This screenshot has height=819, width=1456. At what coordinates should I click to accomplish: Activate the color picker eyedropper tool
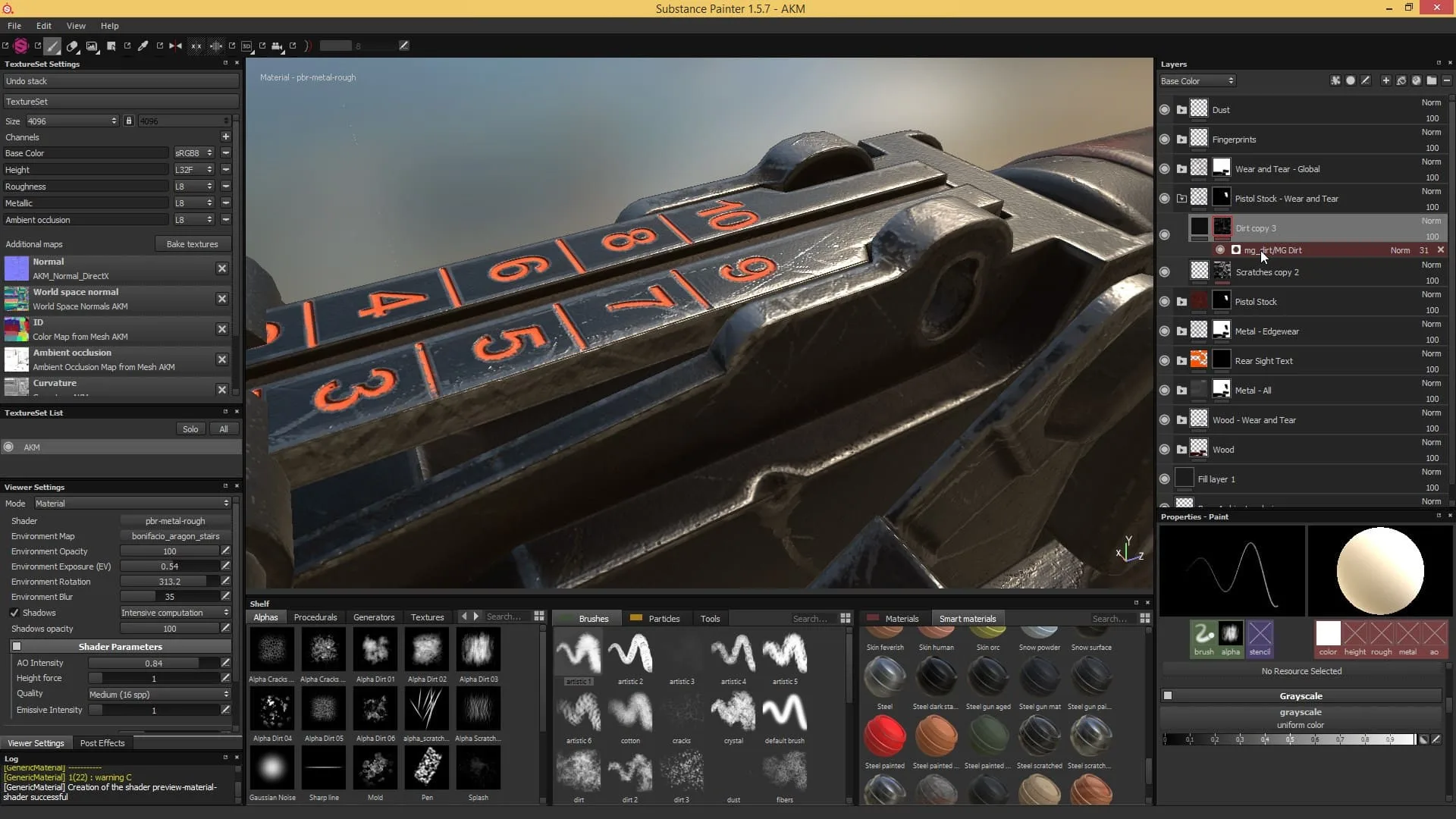[x=142, y=45]
